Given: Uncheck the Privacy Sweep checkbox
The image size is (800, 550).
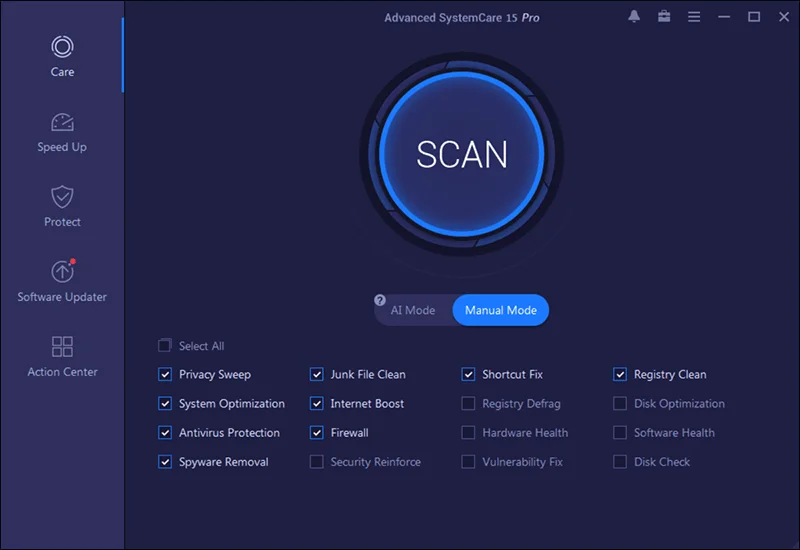Looking at the screenshot, I should coord(165,375).
